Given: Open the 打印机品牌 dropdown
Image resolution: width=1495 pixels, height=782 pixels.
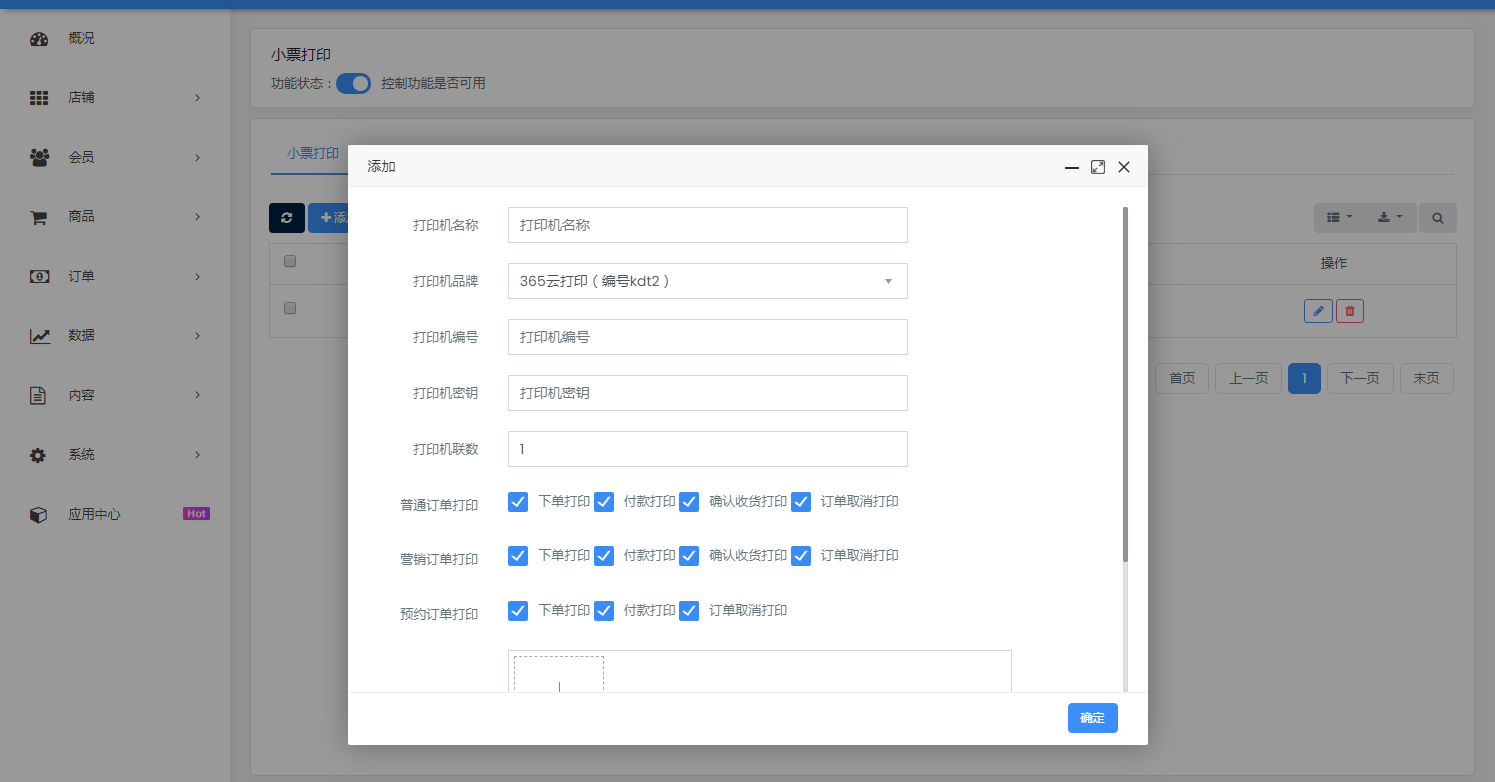Looking at the screenshot, I should pos(708,281).
